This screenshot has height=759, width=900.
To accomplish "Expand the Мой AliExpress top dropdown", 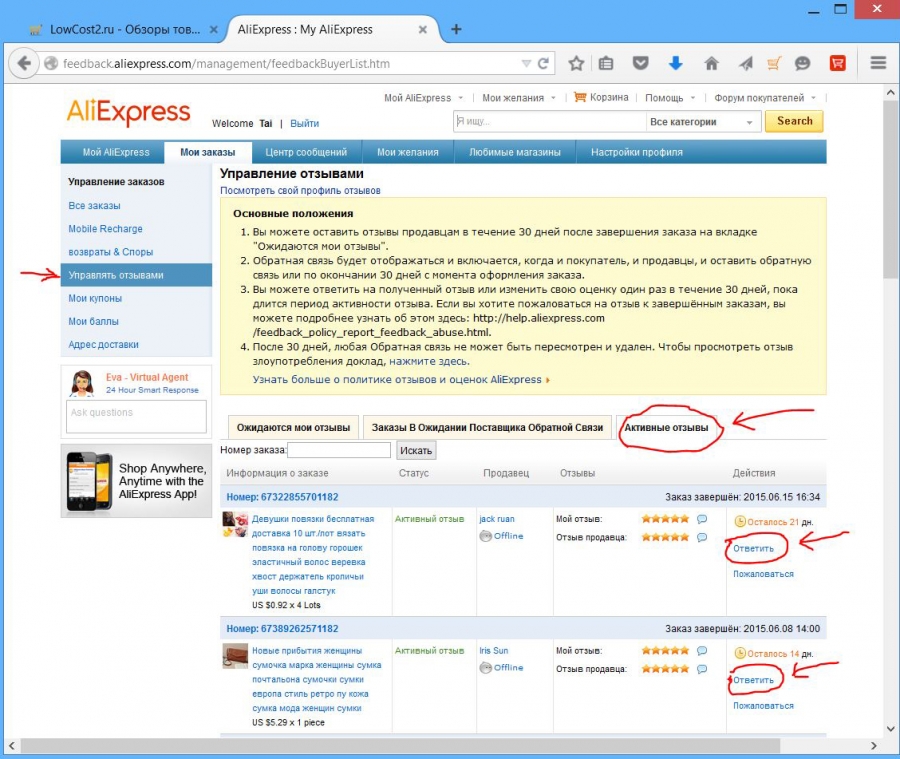I will pyautogui.click(x=423, y=98).
